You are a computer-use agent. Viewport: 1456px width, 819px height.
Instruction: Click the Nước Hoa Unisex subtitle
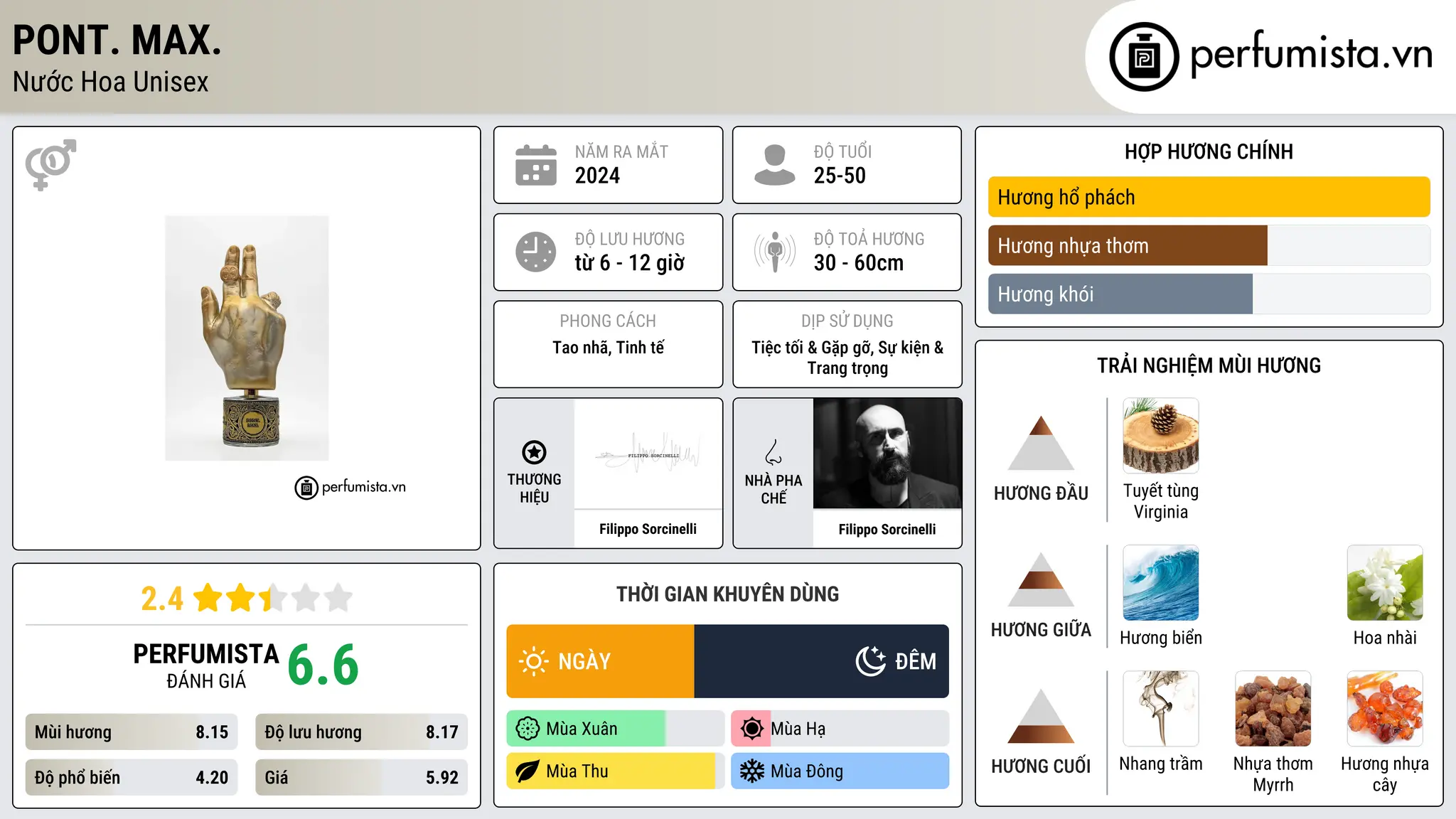point(111,82)
